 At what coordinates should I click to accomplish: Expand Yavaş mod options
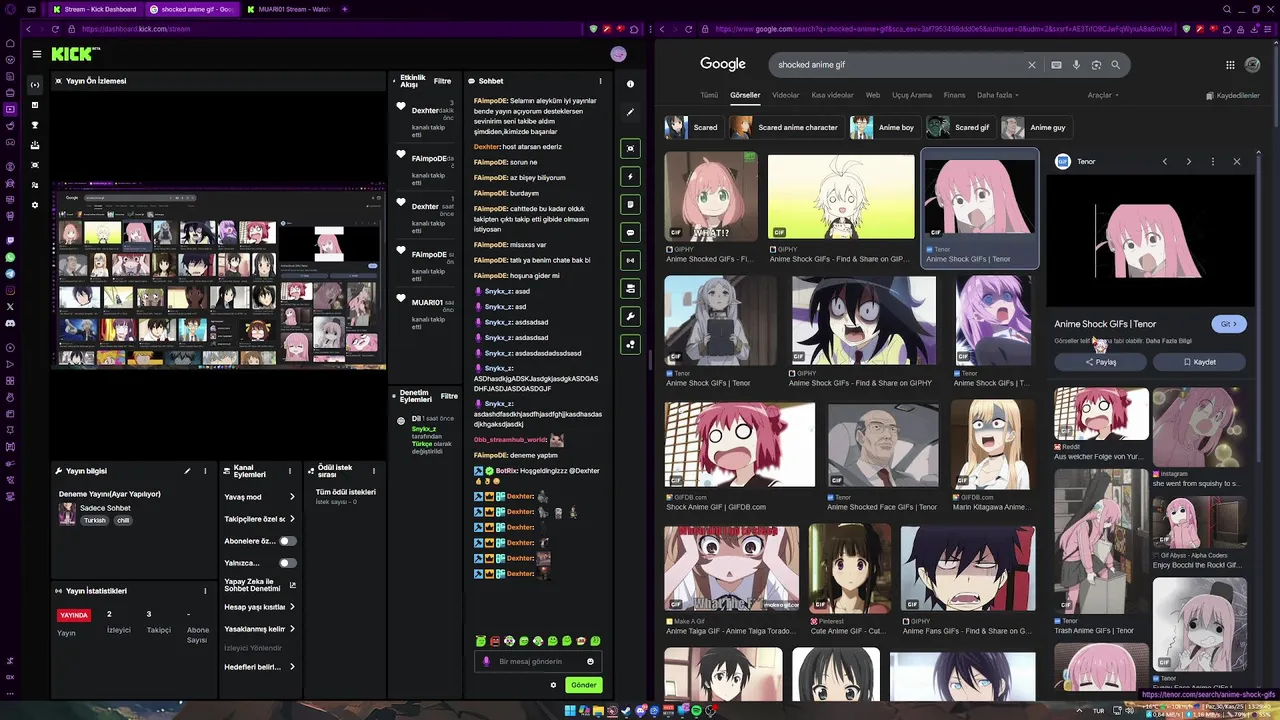click(x=292, y=497)
